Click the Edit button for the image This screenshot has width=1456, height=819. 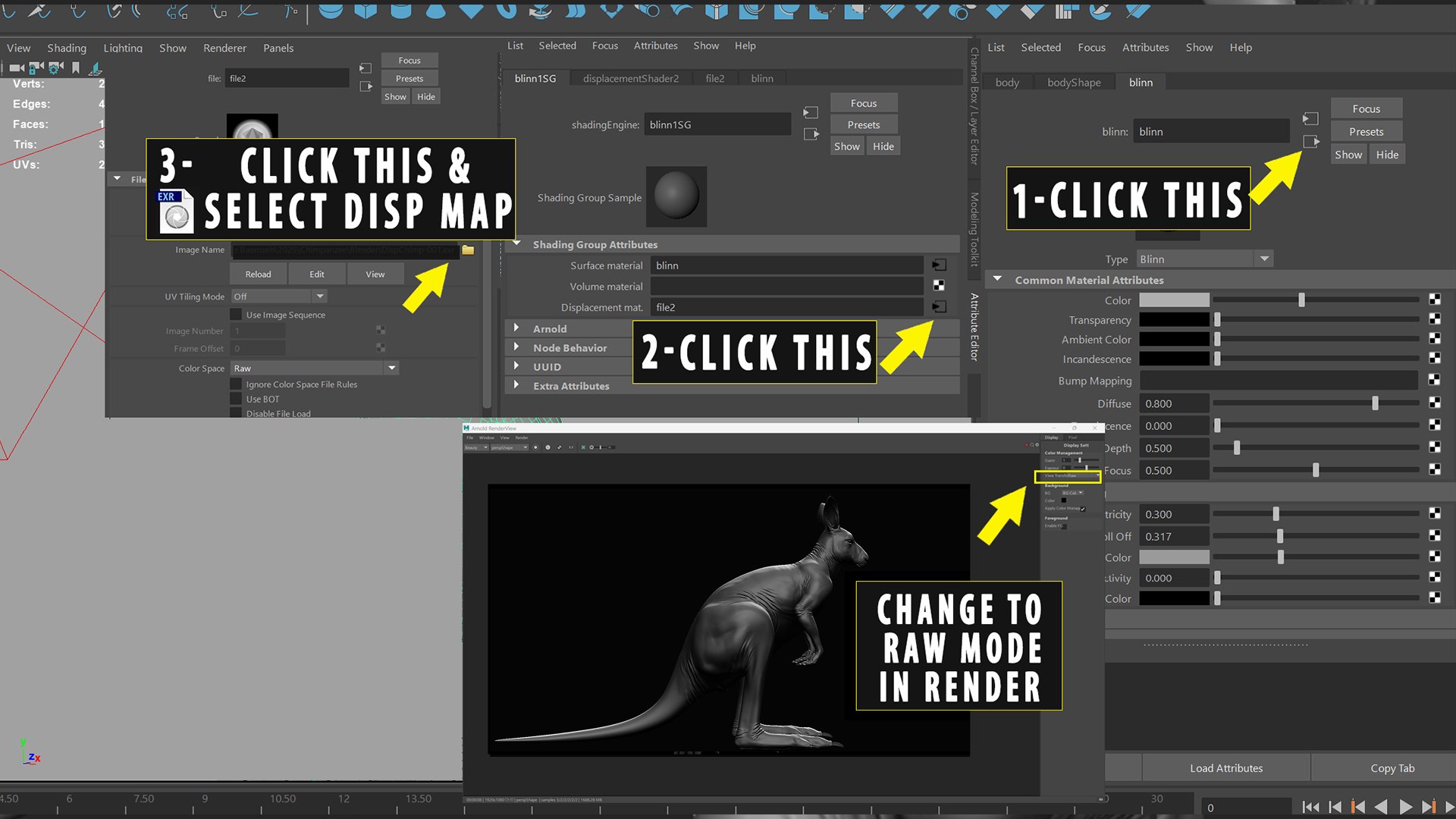pyautogui.click(x=317, y=274)
